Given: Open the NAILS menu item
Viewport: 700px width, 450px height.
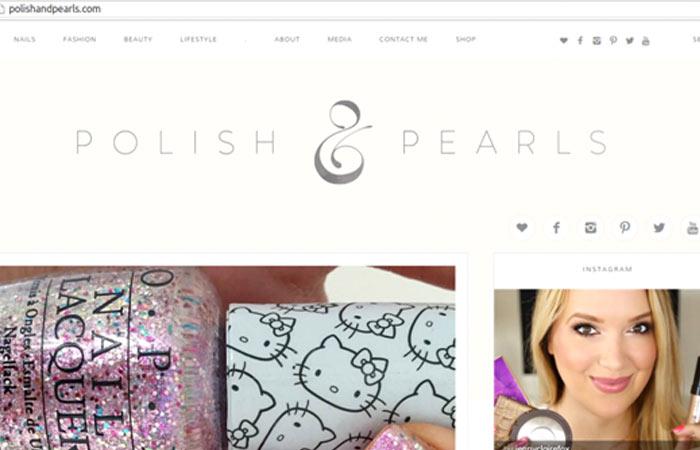Looking at the screenshot, I should click(25, 39).
